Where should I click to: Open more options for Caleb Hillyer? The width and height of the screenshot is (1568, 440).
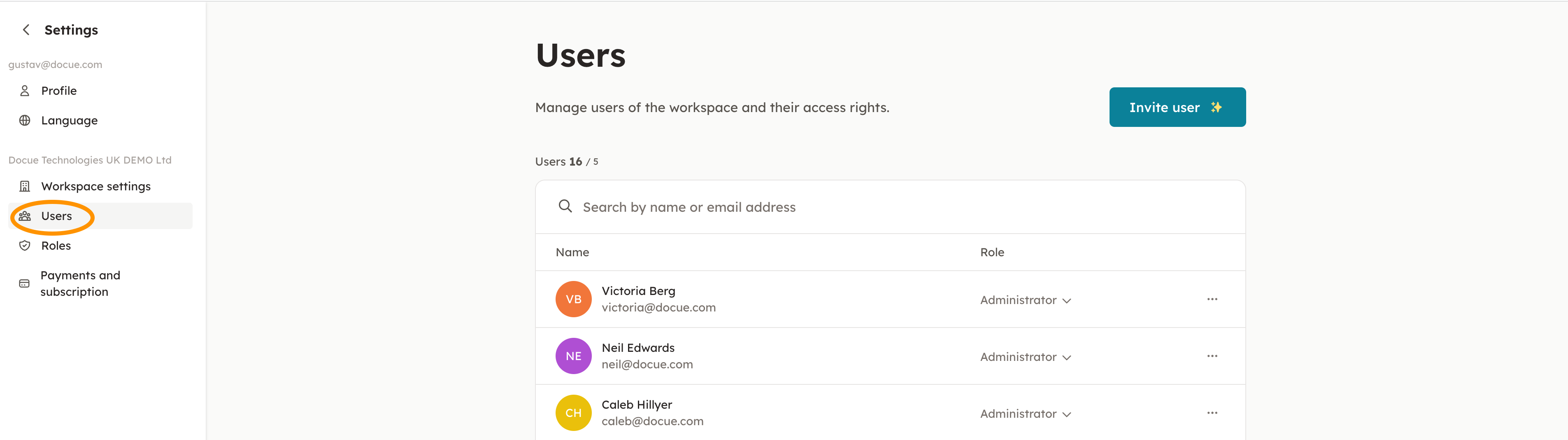(x=1212, y=413)
